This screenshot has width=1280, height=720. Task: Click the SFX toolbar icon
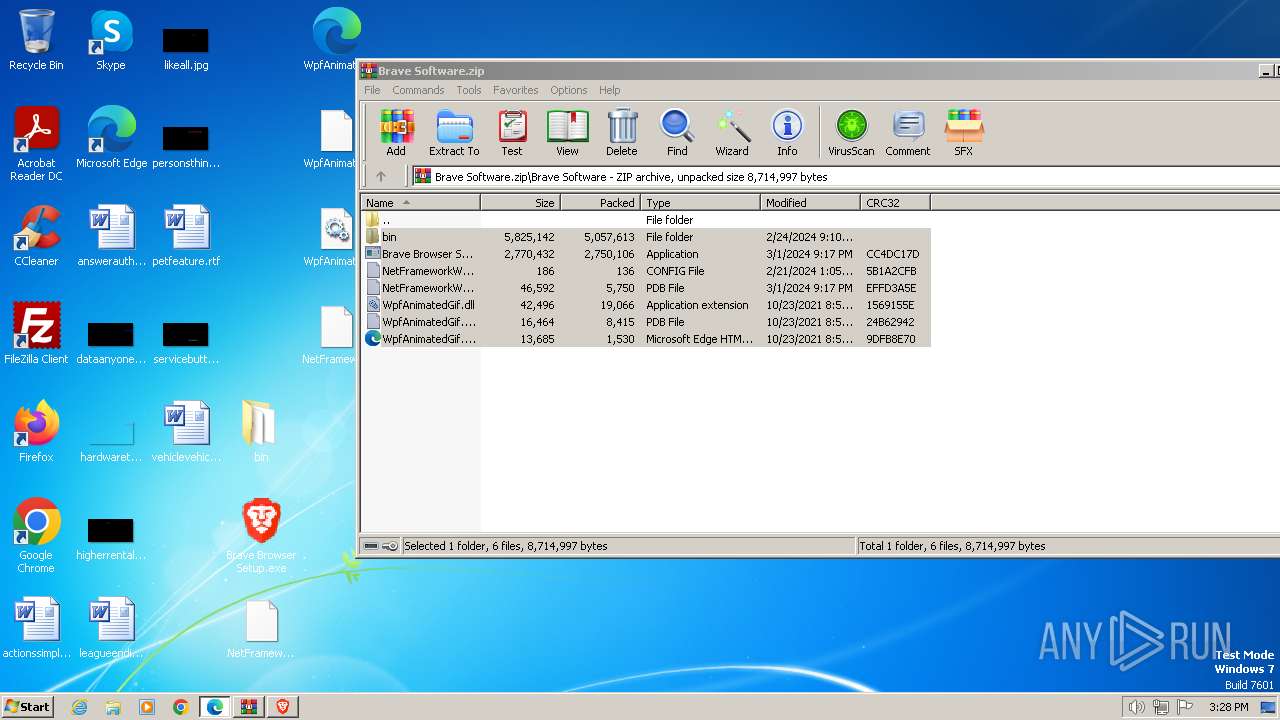coord(963,133)
